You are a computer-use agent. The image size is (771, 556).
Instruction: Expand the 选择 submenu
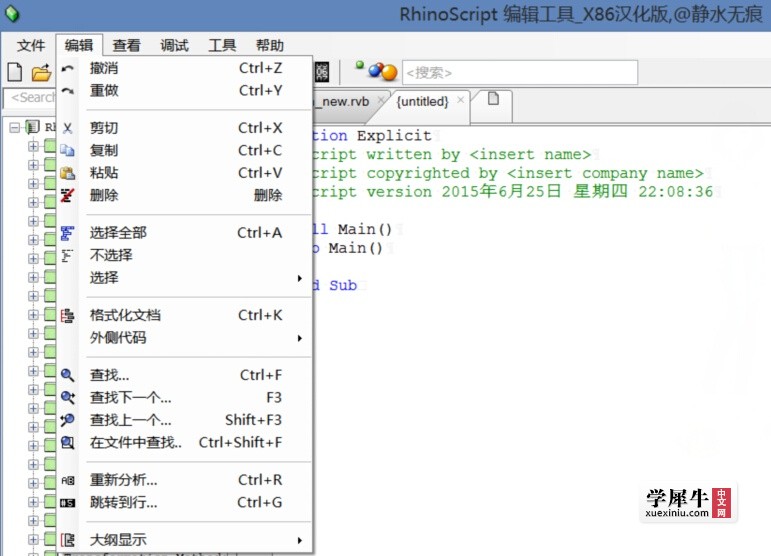pyautogui.click(x=185, y=278)
